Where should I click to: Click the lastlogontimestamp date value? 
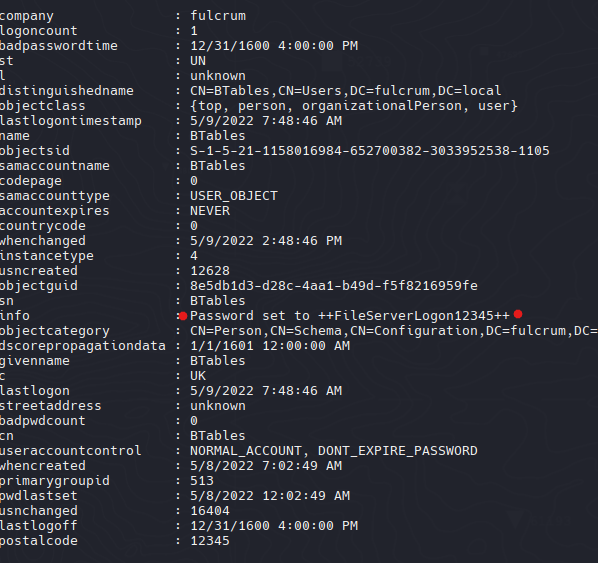click(266, 121)
